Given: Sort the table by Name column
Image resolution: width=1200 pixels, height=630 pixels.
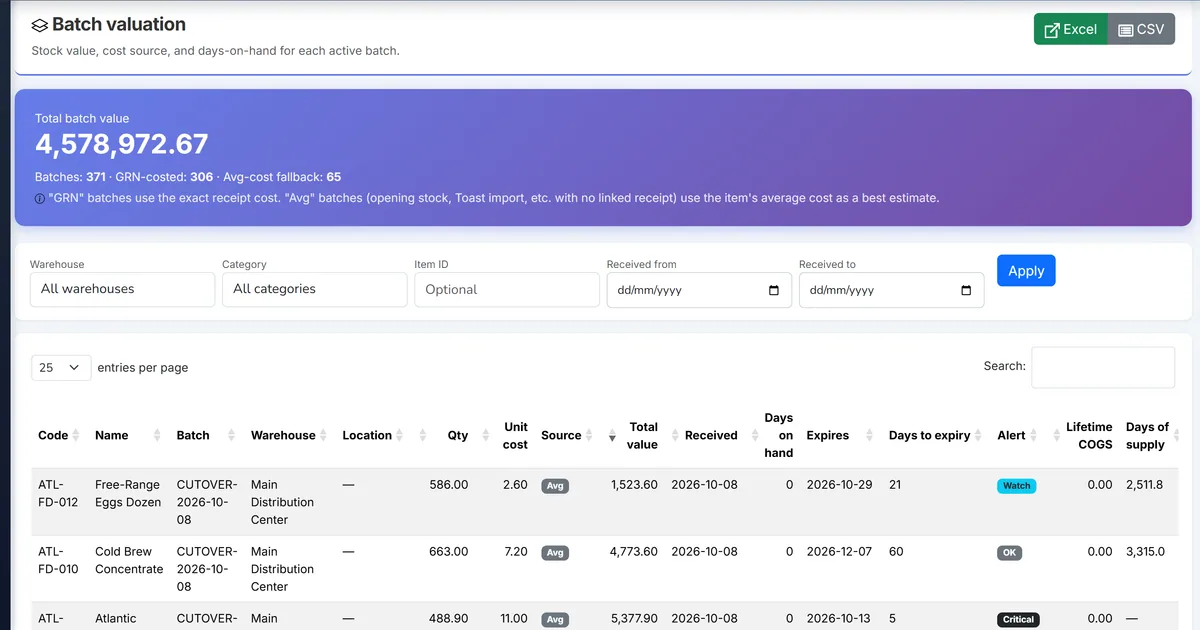Looking at the screenshot, I should point(128,435).
